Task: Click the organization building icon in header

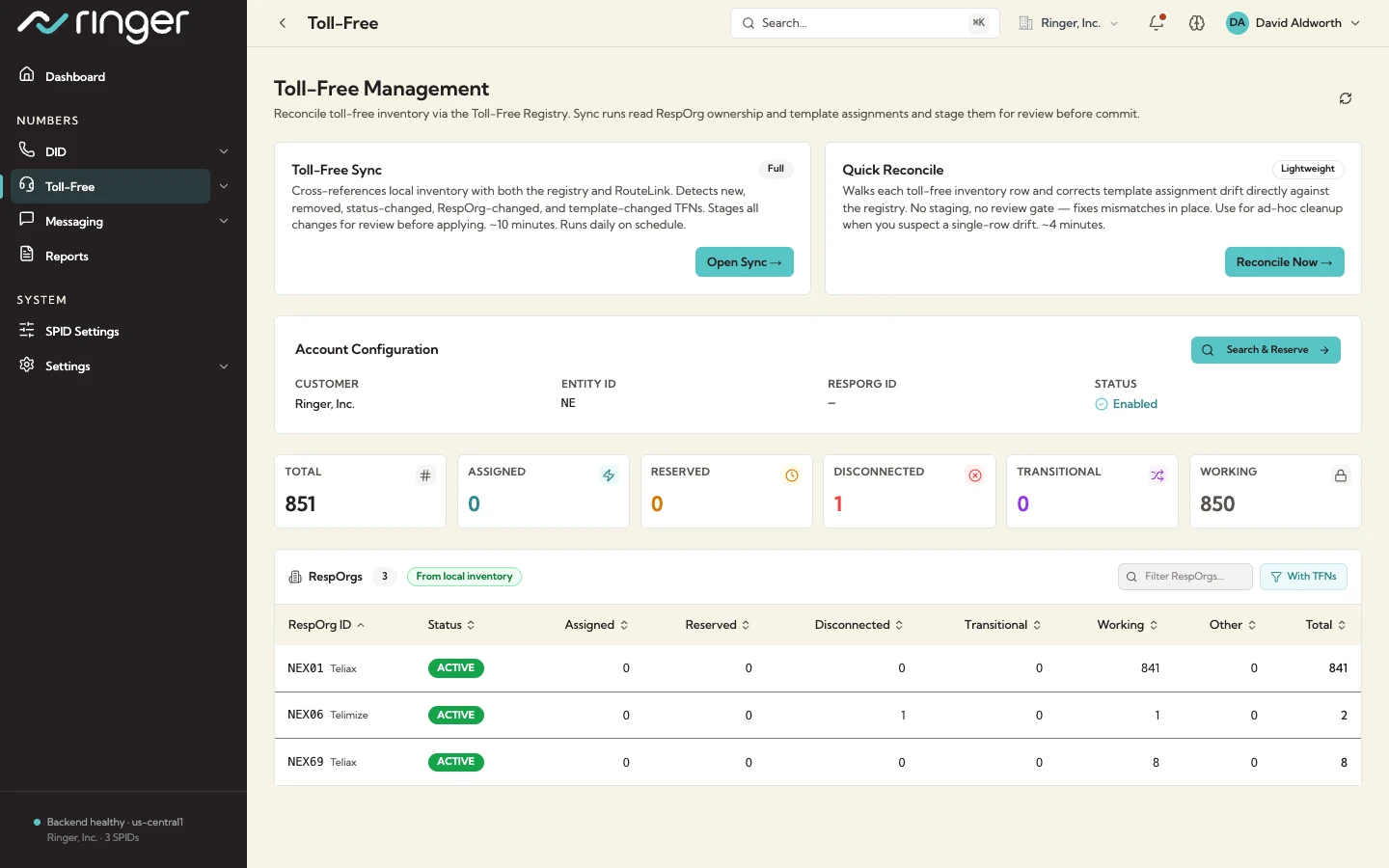Action: point(1026,23)
